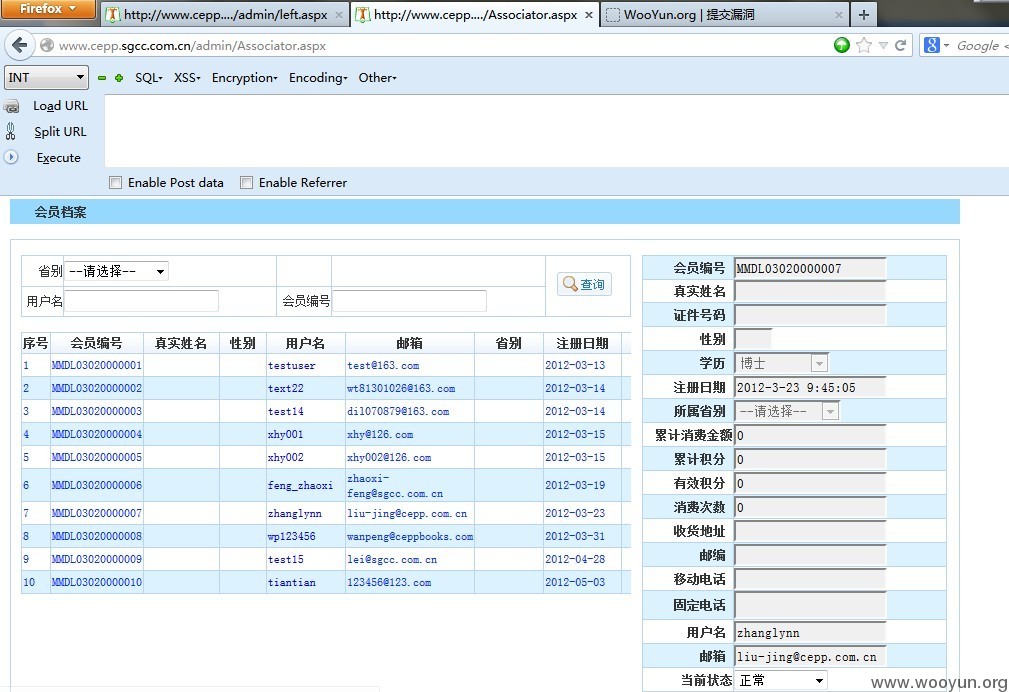
Task: Click the 注册日期 column header
Action: click(x=582, y=343)
